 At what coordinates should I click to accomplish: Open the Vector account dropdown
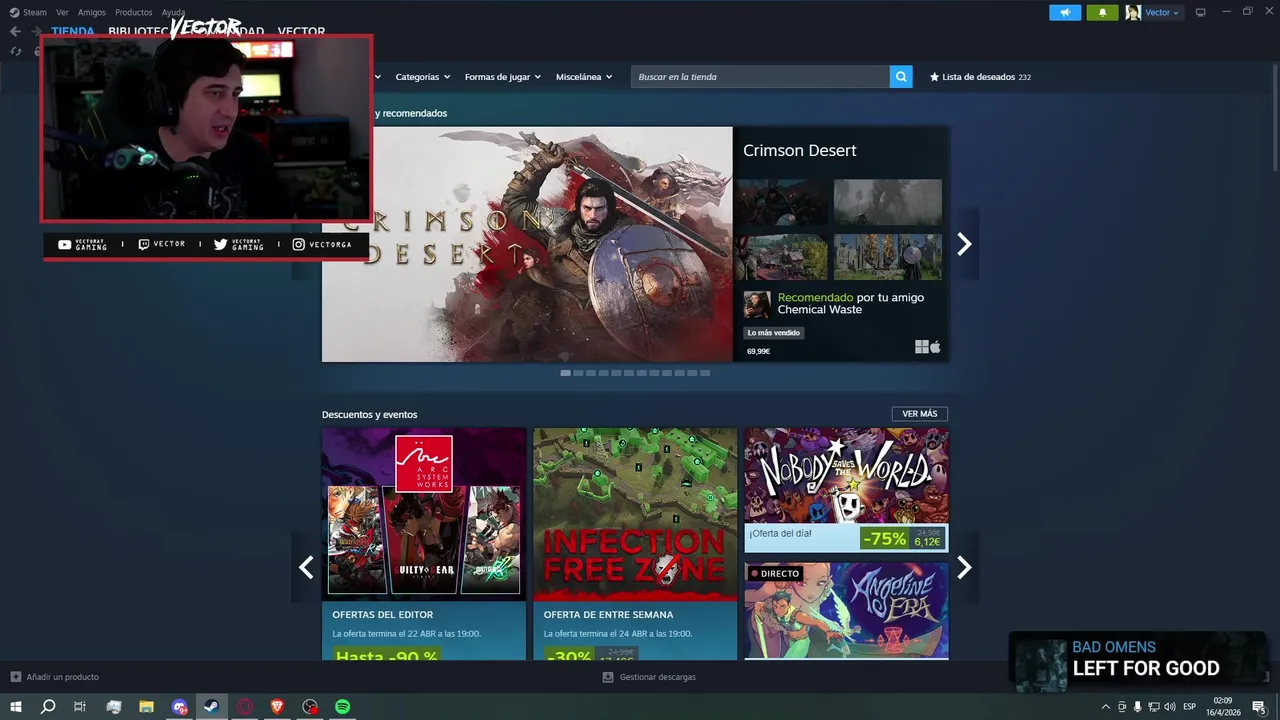pos(1162,13)
